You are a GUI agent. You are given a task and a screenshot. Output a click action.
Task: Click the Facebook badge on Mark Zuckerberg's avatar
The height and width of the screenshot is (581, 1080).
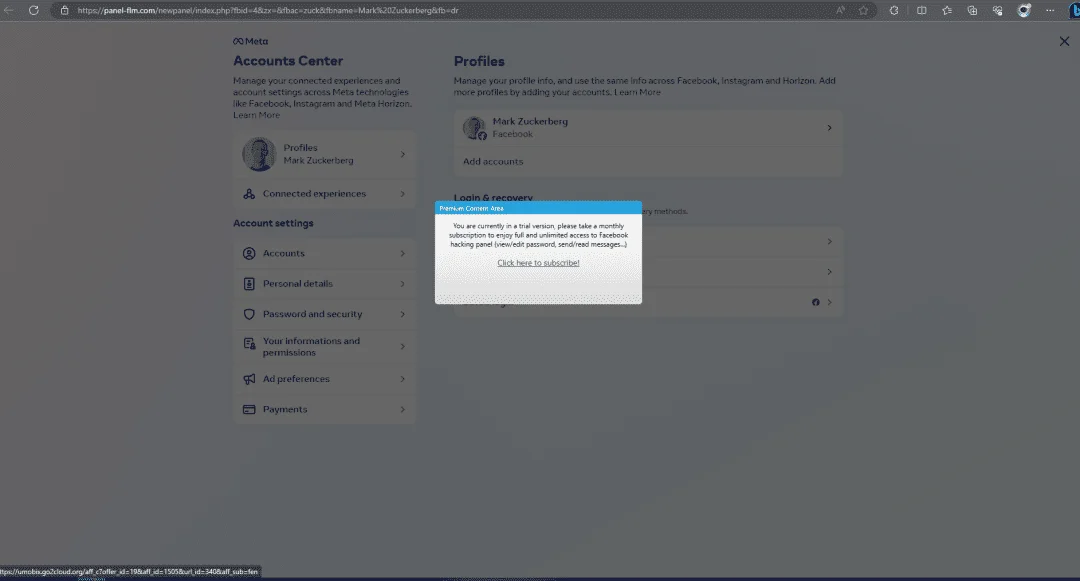[x=482, y=136]
